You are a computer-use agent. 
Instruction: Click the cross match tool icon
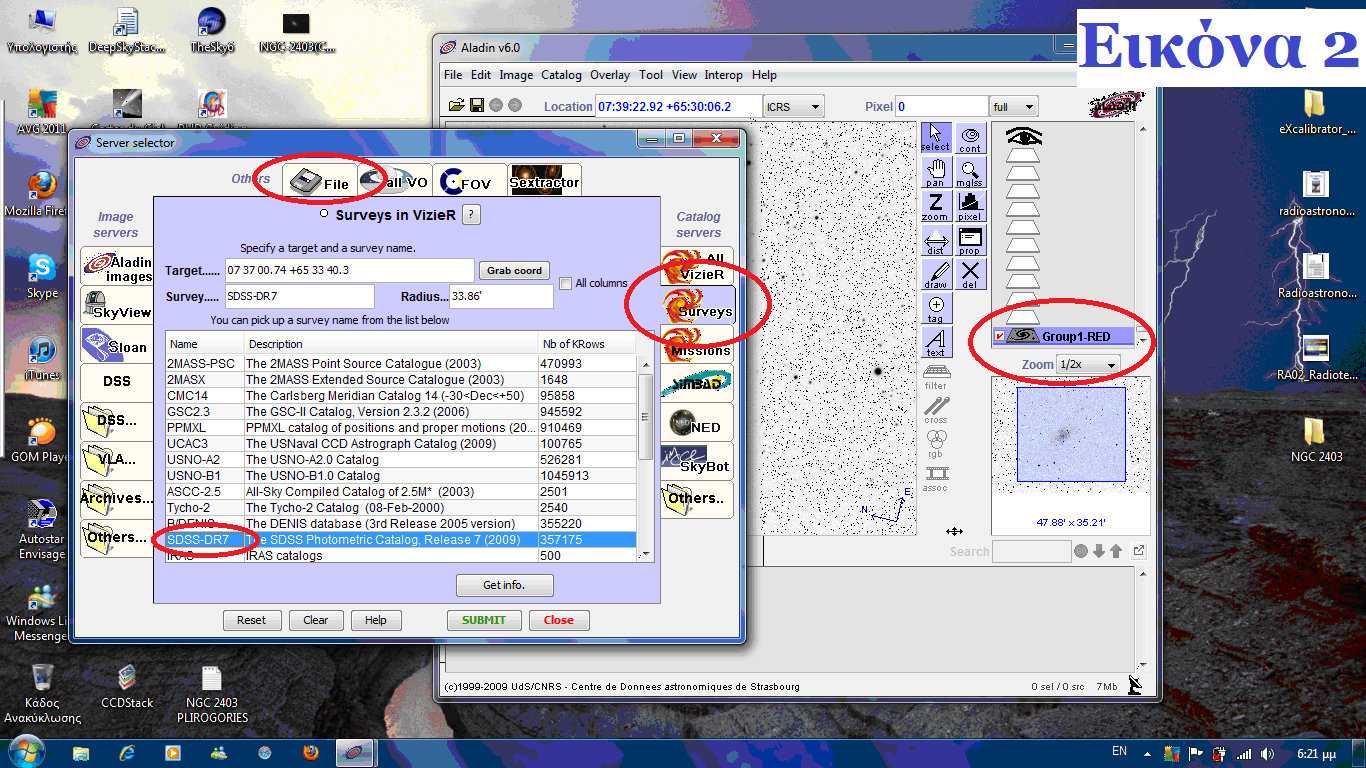pyautogui.click(x=935, y=410)
